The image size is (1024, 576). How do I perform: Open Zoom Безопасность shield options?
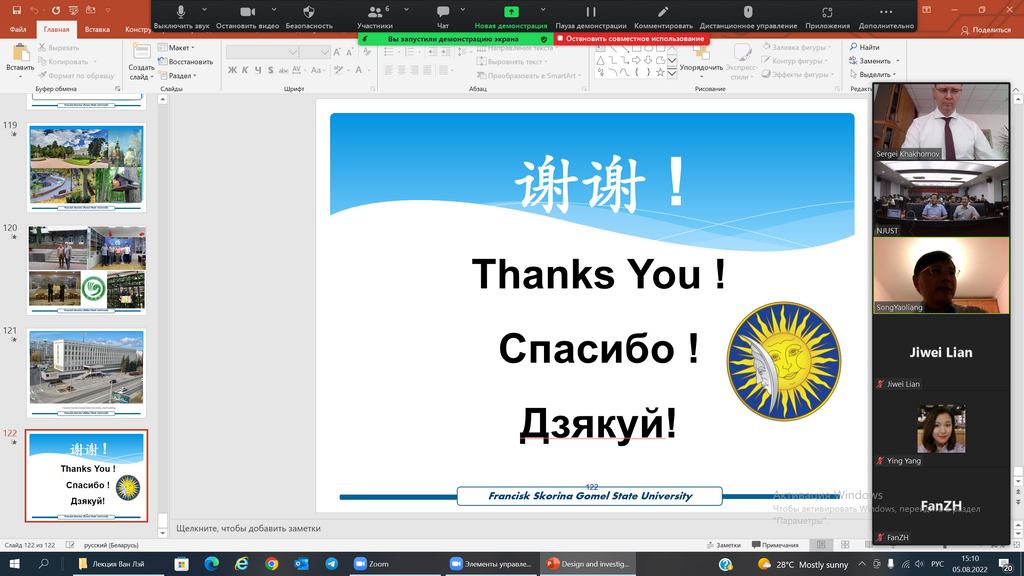coord(309,16)
